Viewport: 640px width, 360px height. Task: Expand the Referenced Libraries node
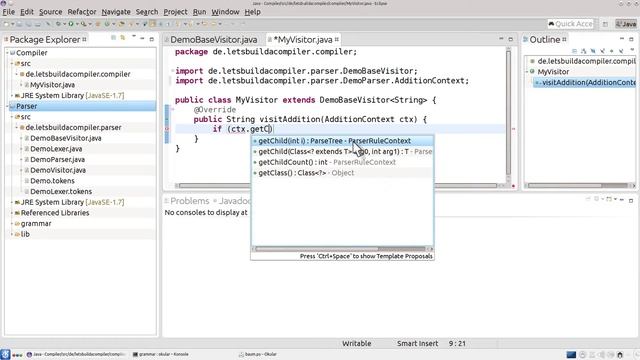(x=12, y=213)
